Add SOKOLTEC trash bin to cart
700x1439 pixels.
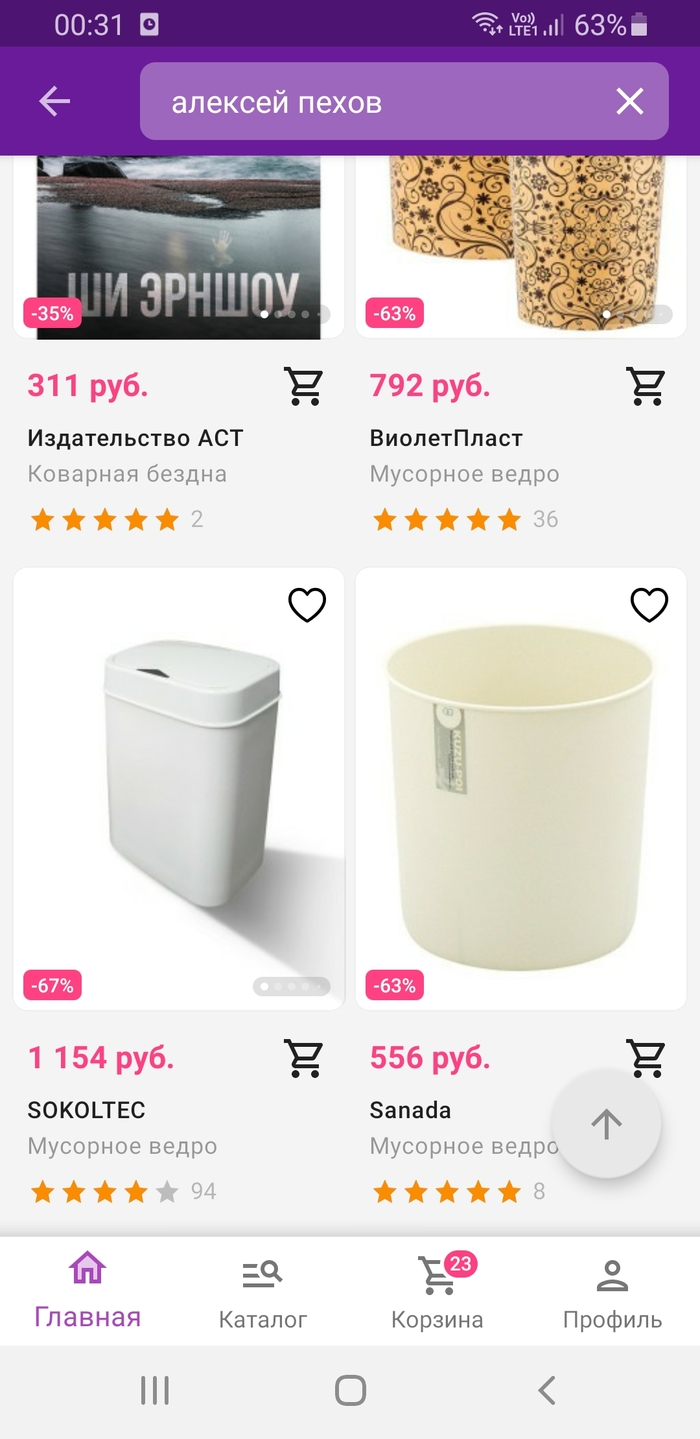coord(304,1058)
